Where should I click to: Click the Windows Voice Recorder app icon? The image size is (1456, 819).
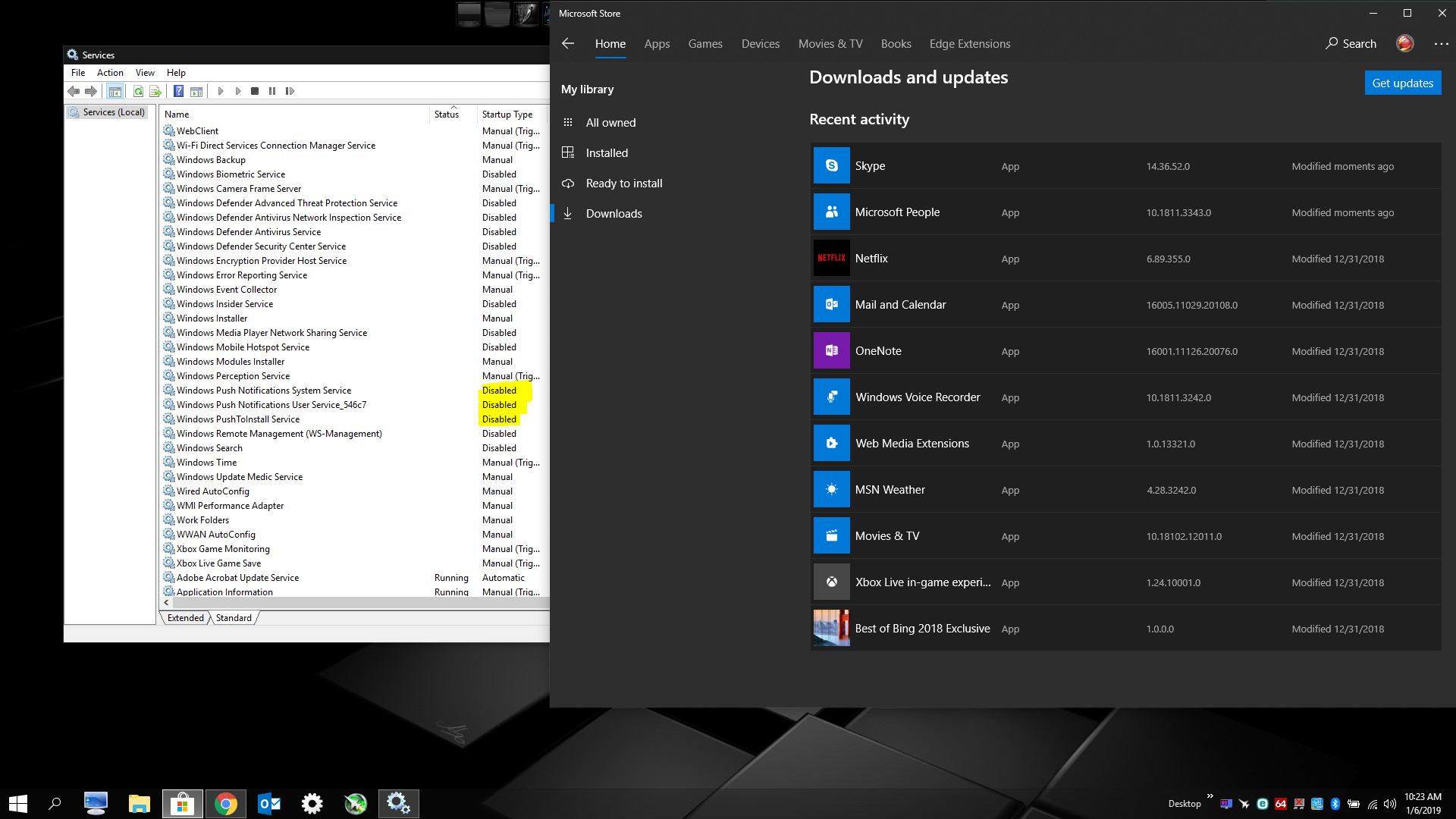[x=832, y=397]
